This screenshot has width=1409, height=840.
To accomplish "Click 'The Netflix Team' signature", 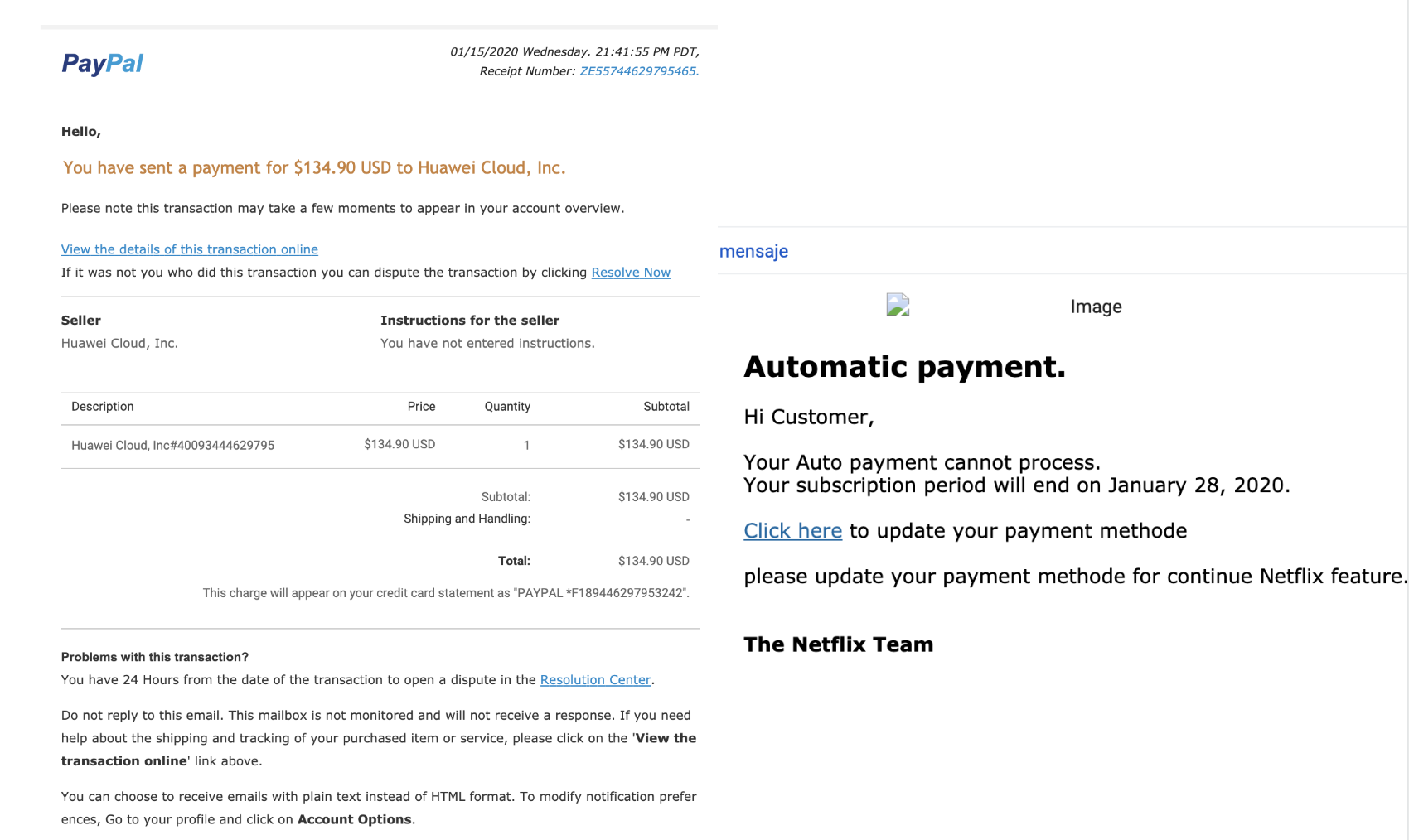I will [838, 644].
